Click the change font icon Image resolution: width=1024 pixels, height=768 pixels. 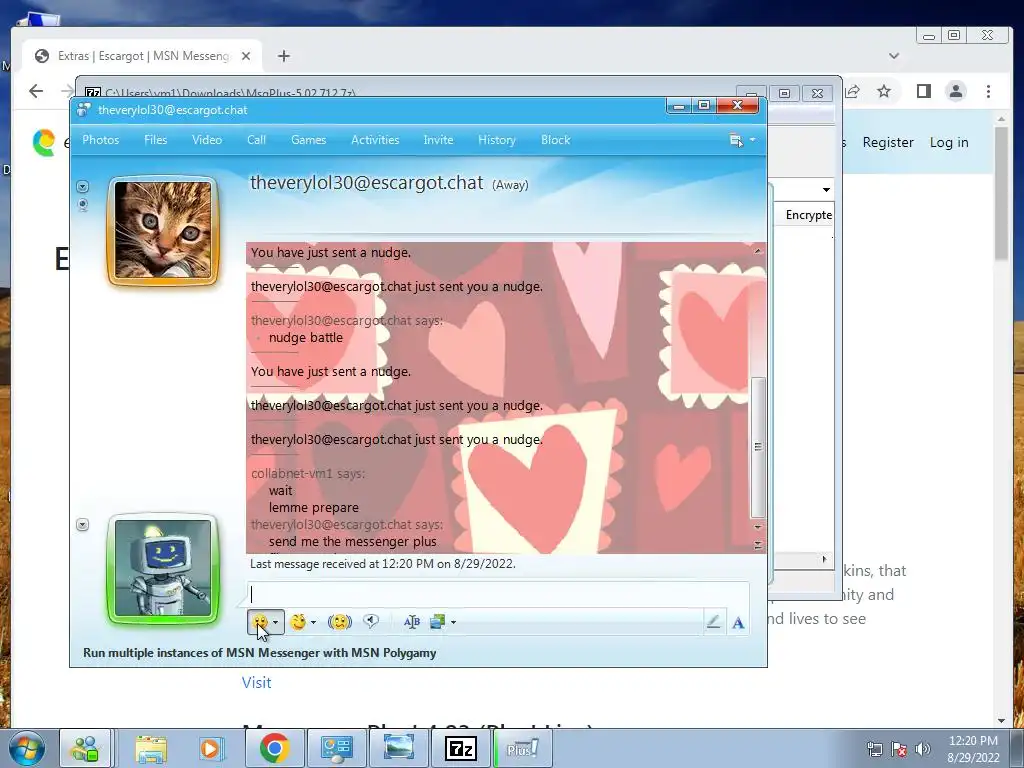click(411, 622)
